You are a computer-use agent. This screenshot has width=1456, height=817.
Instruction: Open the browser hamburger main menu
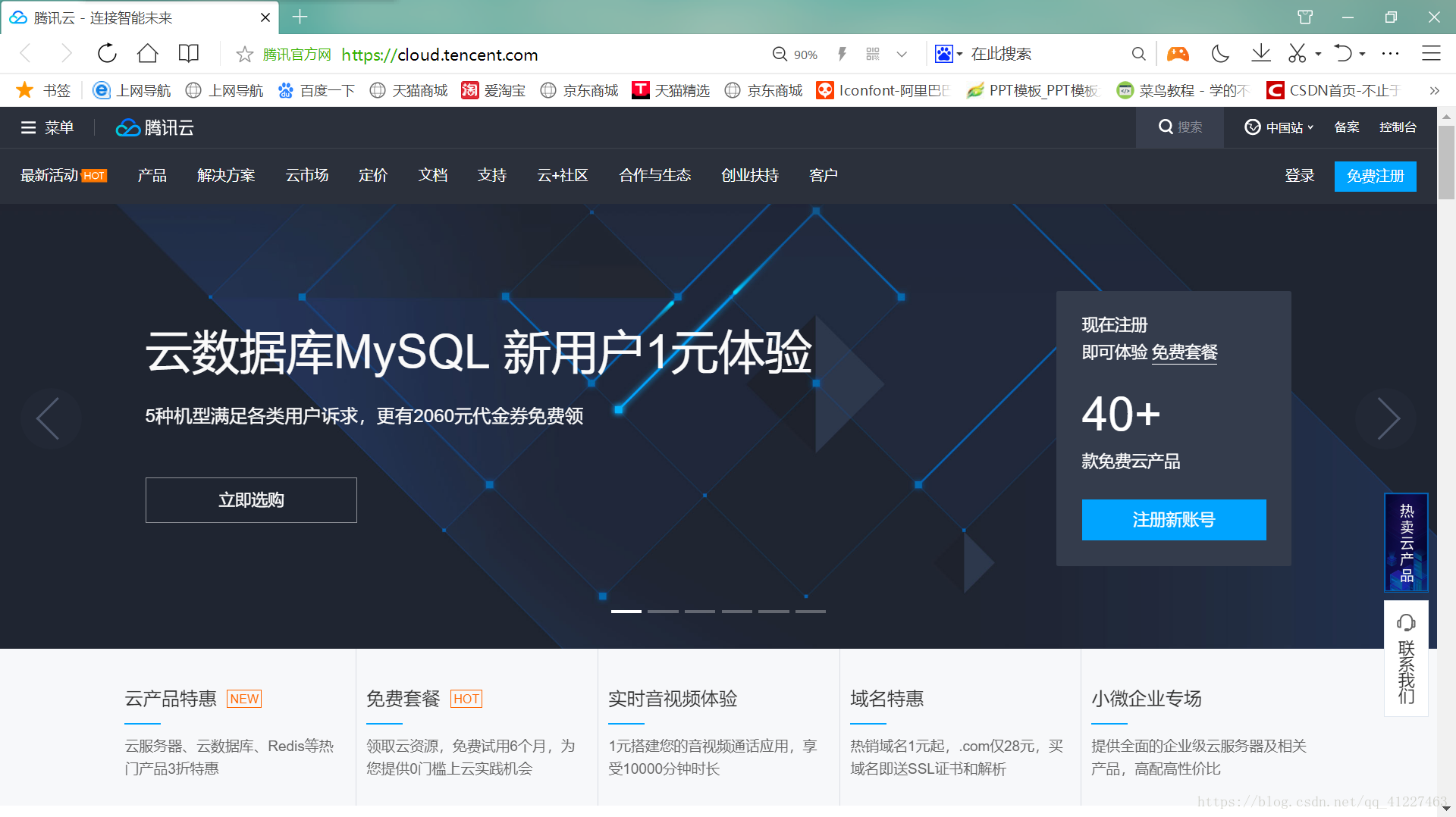click(x=1431, y=54)
